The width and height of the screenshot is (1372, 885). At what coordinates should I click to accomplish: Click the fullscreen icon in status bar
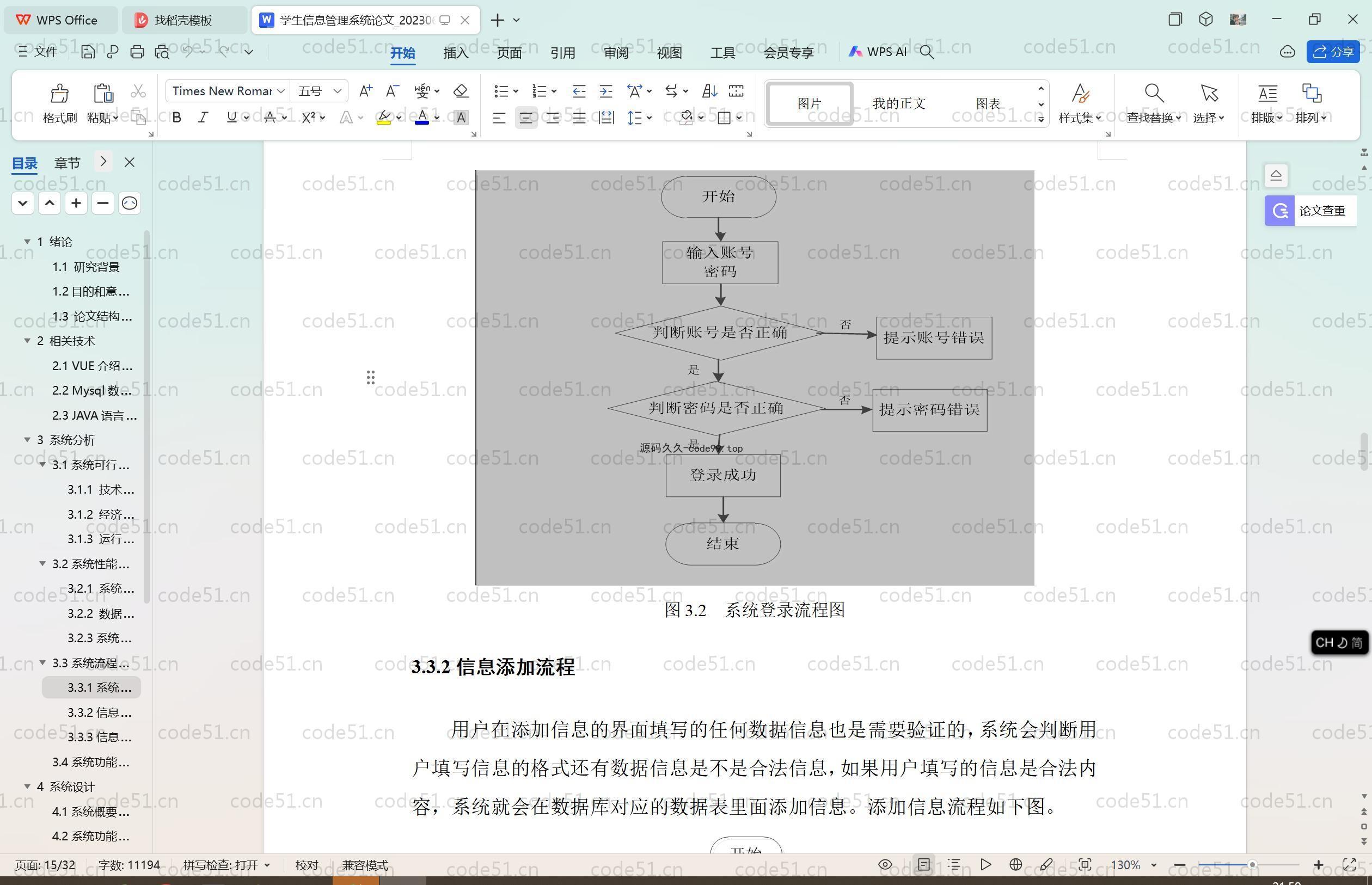tap(1349, 864)
